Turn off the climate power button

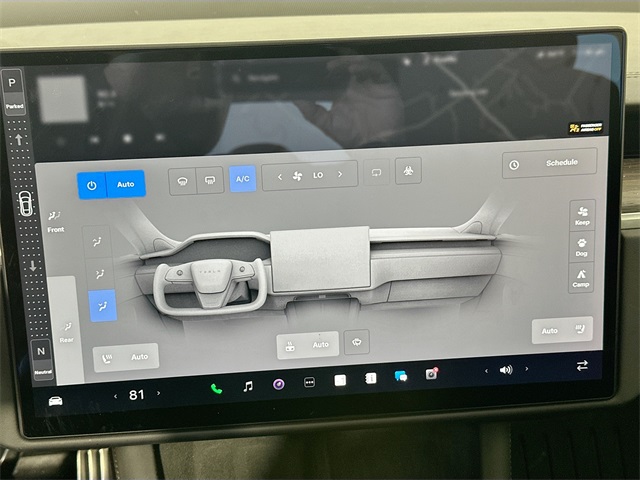pos(92,185)
